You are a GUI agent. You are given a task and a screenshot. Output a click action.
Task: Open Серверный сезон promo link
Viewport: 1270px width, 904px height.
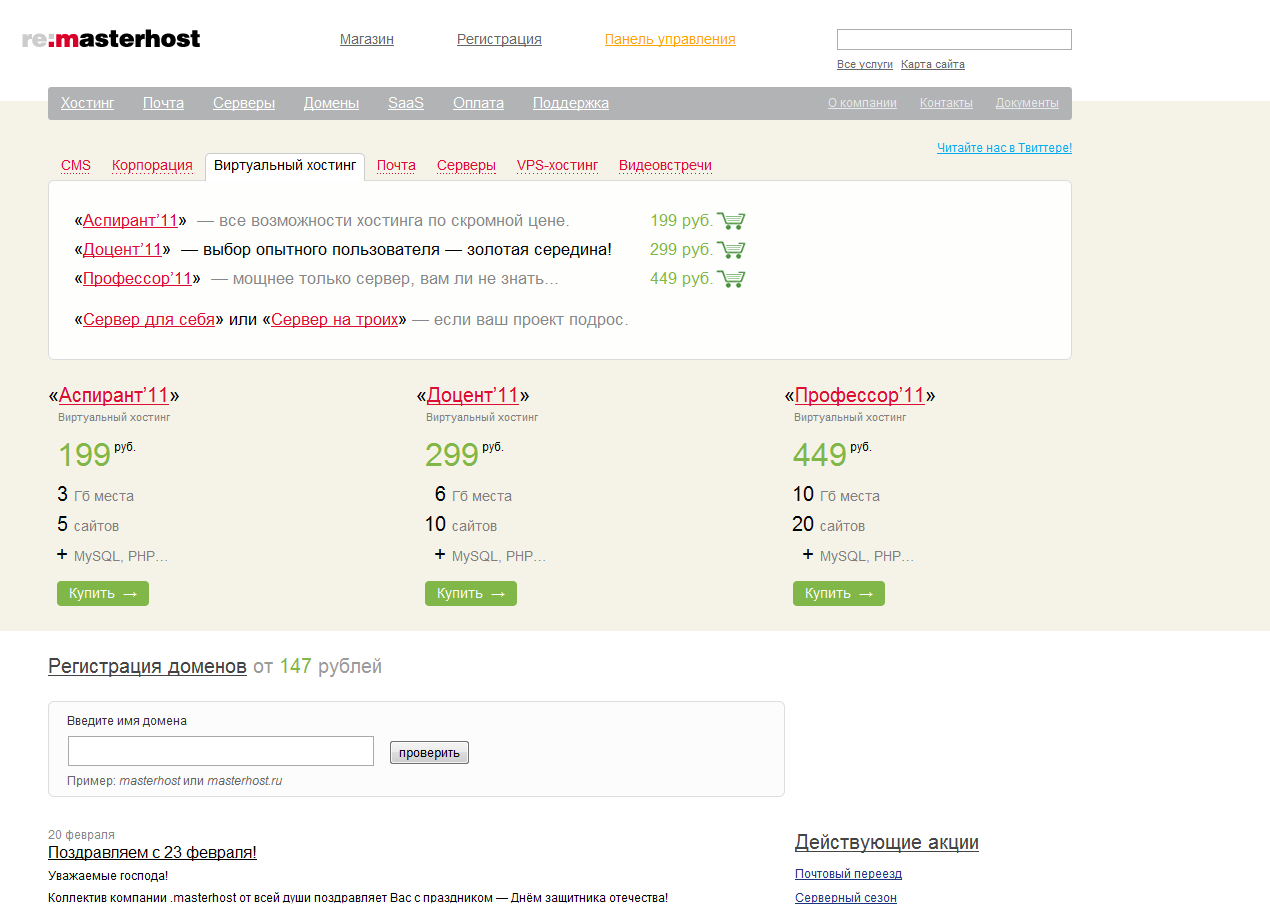click(846, 898)
